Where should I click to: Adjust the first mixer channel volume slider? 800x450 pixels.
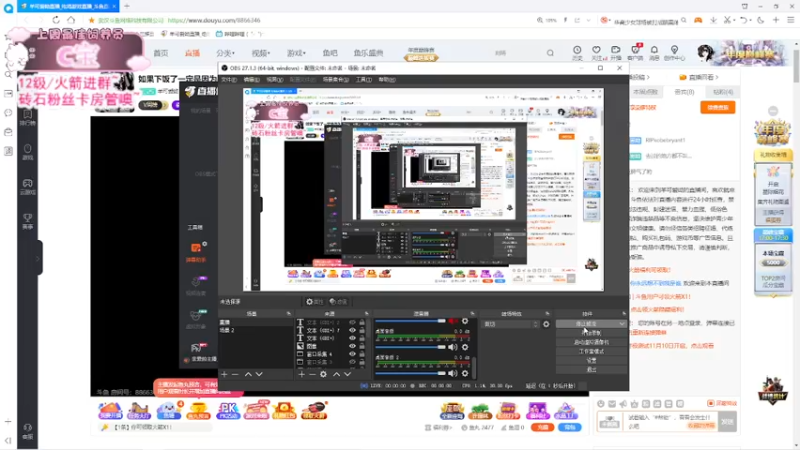point(410,321)
